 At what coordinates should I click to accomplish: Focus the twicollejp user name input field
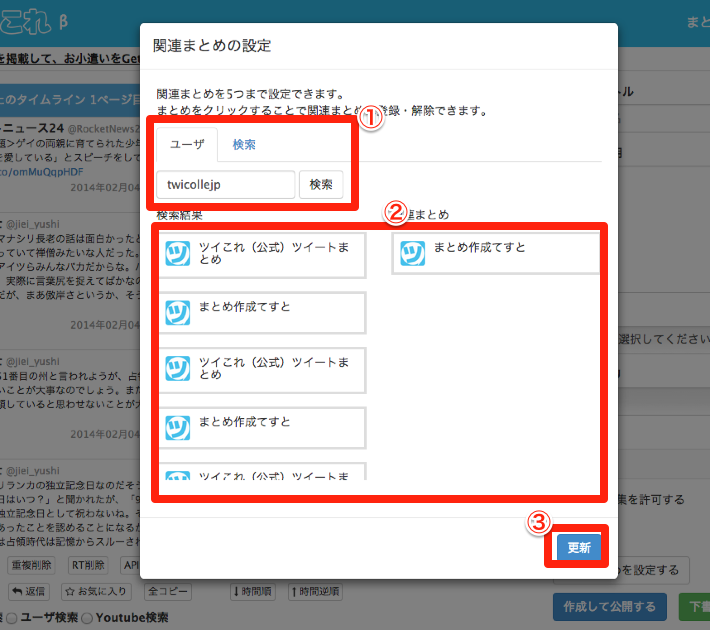click(x=225, y=184)
